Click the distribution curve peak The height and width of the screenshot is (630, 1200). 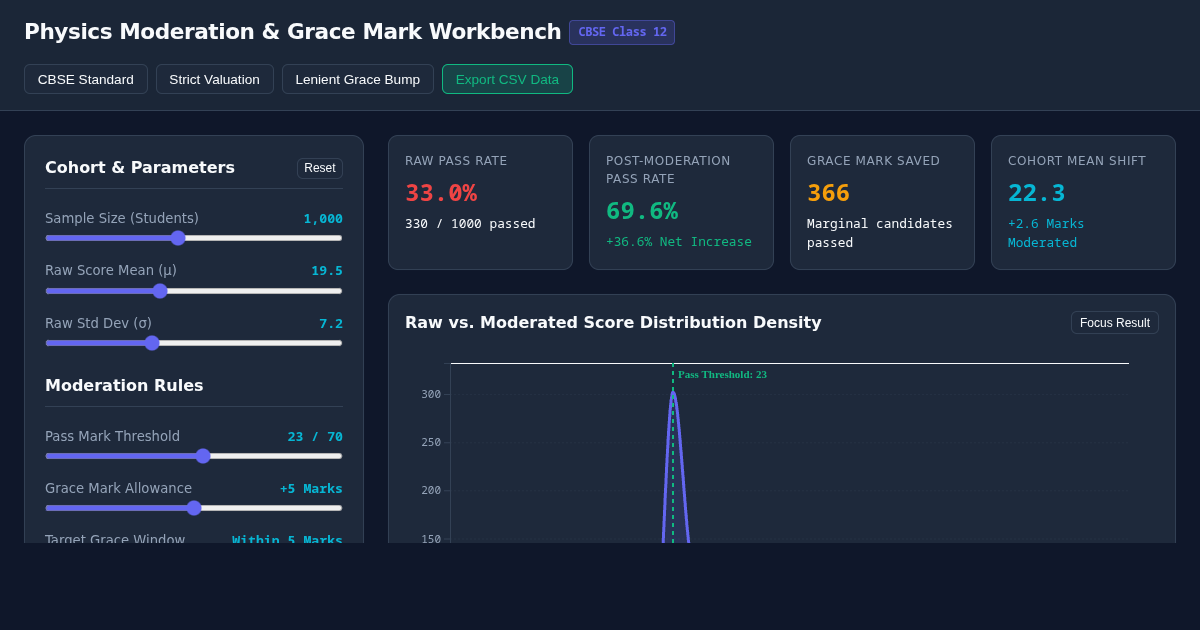[673, 394]
